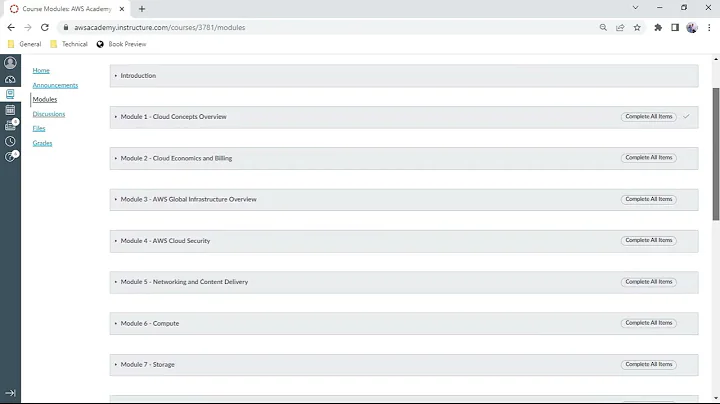The width and height of the screenshot is (720, 404).
Task: Select the Course Modules browser tab
Action: point(67,9)
